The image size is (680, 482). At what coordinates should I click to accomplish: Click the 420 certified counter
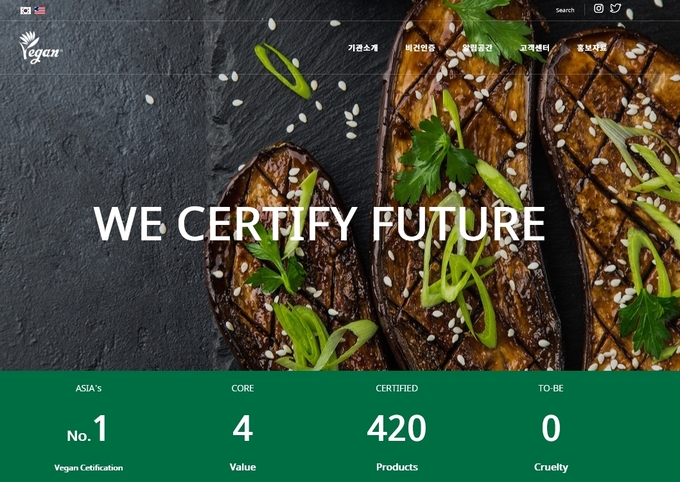coord(397,428)
